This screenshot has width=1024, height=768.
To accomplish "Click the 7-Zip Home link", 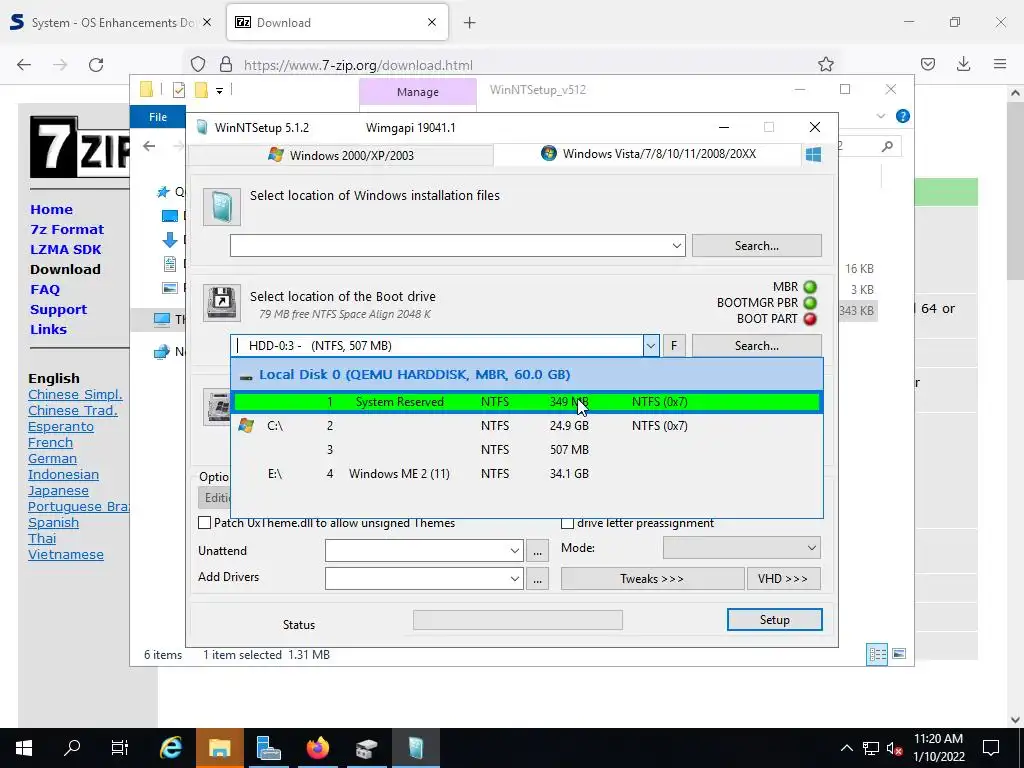I will pyautogui.click(x=52, y=210).
